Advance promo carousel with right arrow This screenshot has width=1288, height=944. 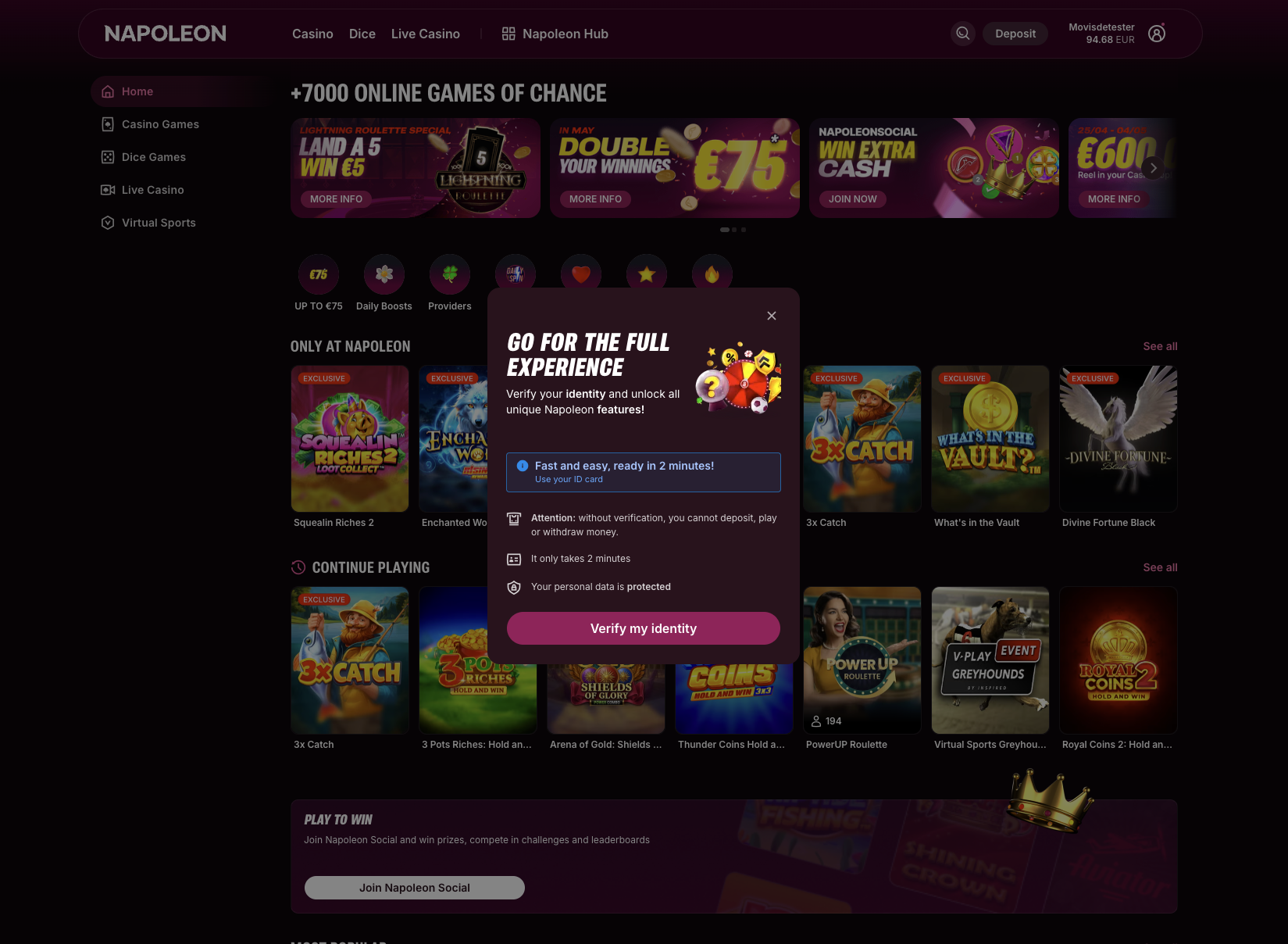point(1154,168)
